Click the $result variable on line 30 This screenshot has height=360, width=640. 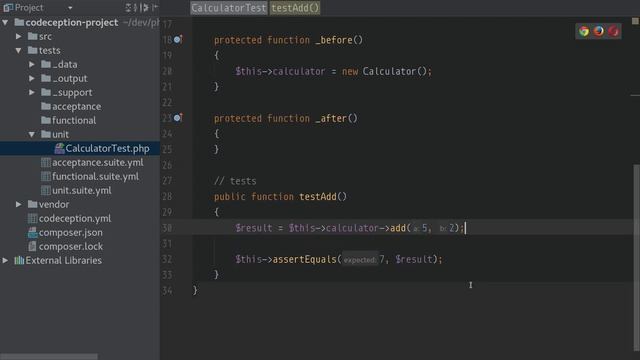point(253,228)
